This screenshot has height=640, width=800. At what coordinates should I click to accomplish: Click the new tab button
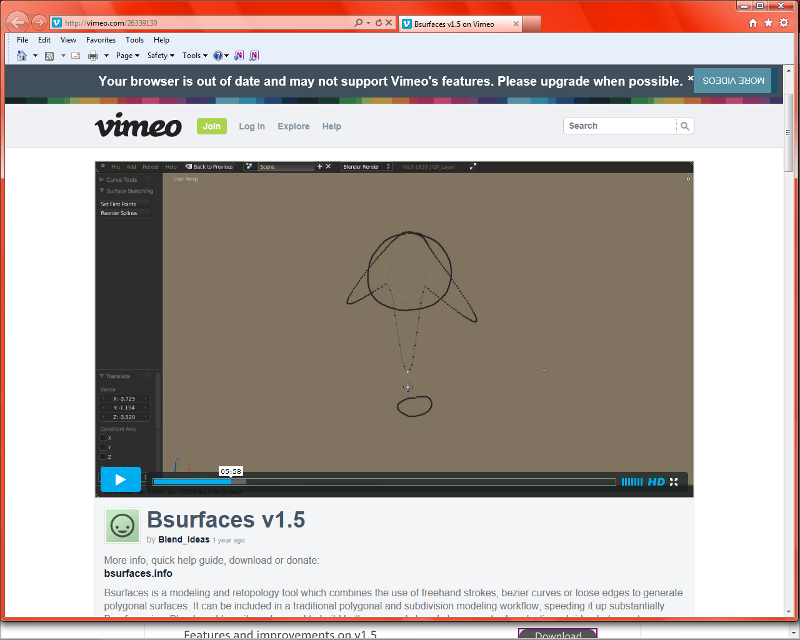click(x=532, y=23)
